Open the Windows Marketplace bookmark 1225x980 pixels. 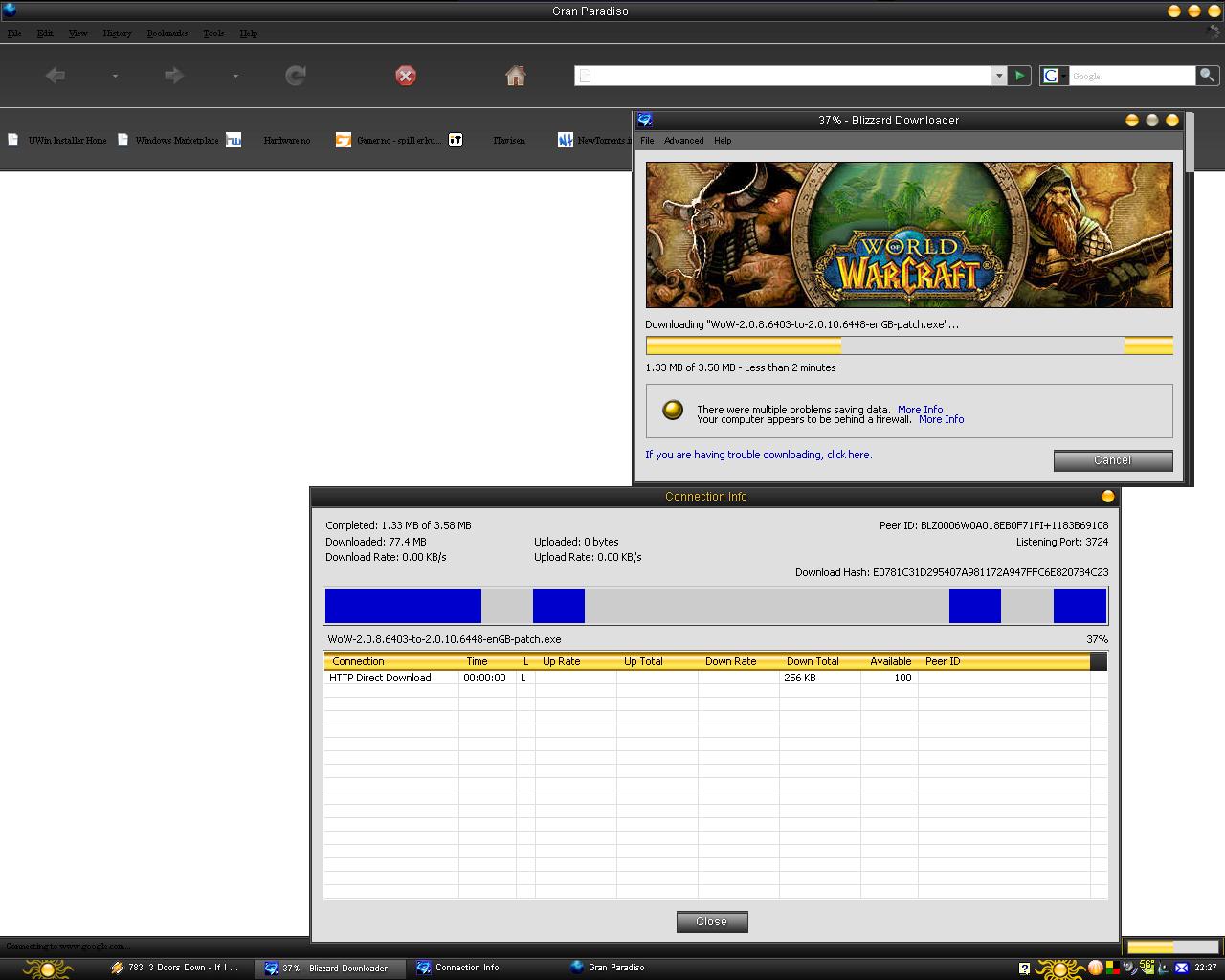[167, 140]
